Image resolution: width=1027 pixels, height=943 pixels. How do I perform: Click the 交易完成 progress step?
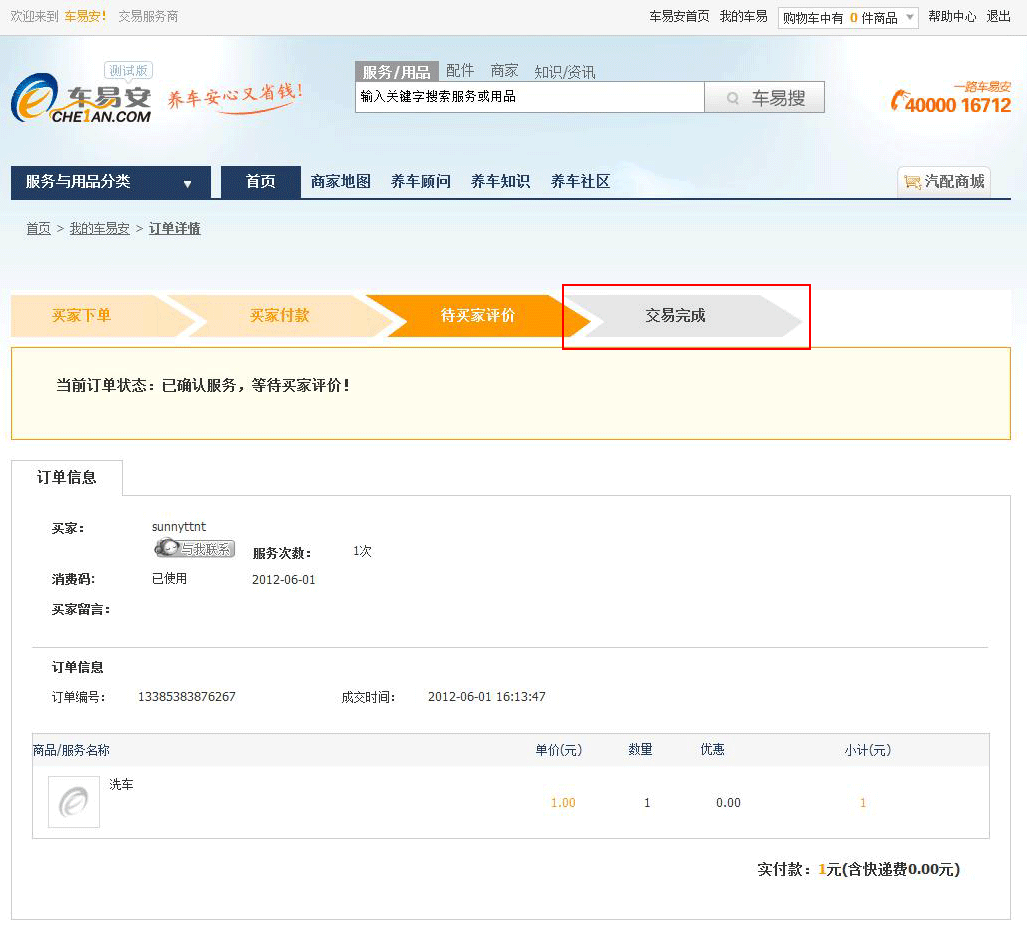[676, 316]
